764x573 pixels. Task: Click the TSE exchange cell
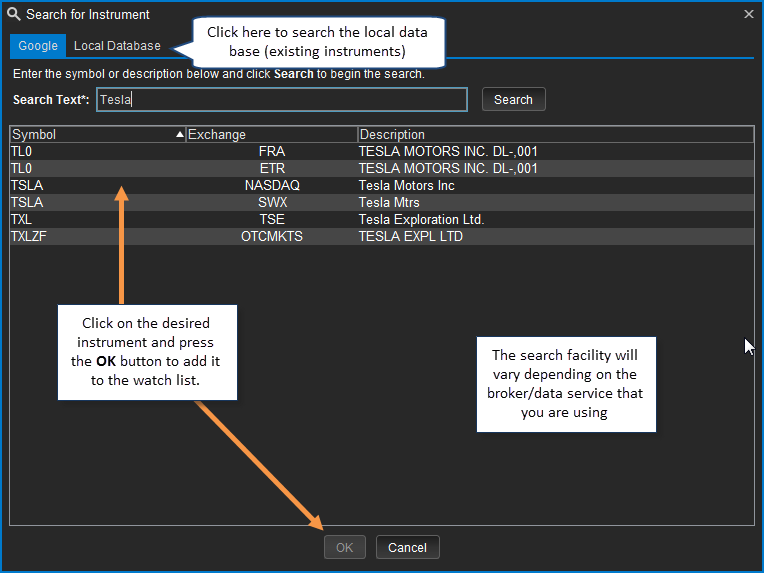pyautogui.click(x=272, y=220)
